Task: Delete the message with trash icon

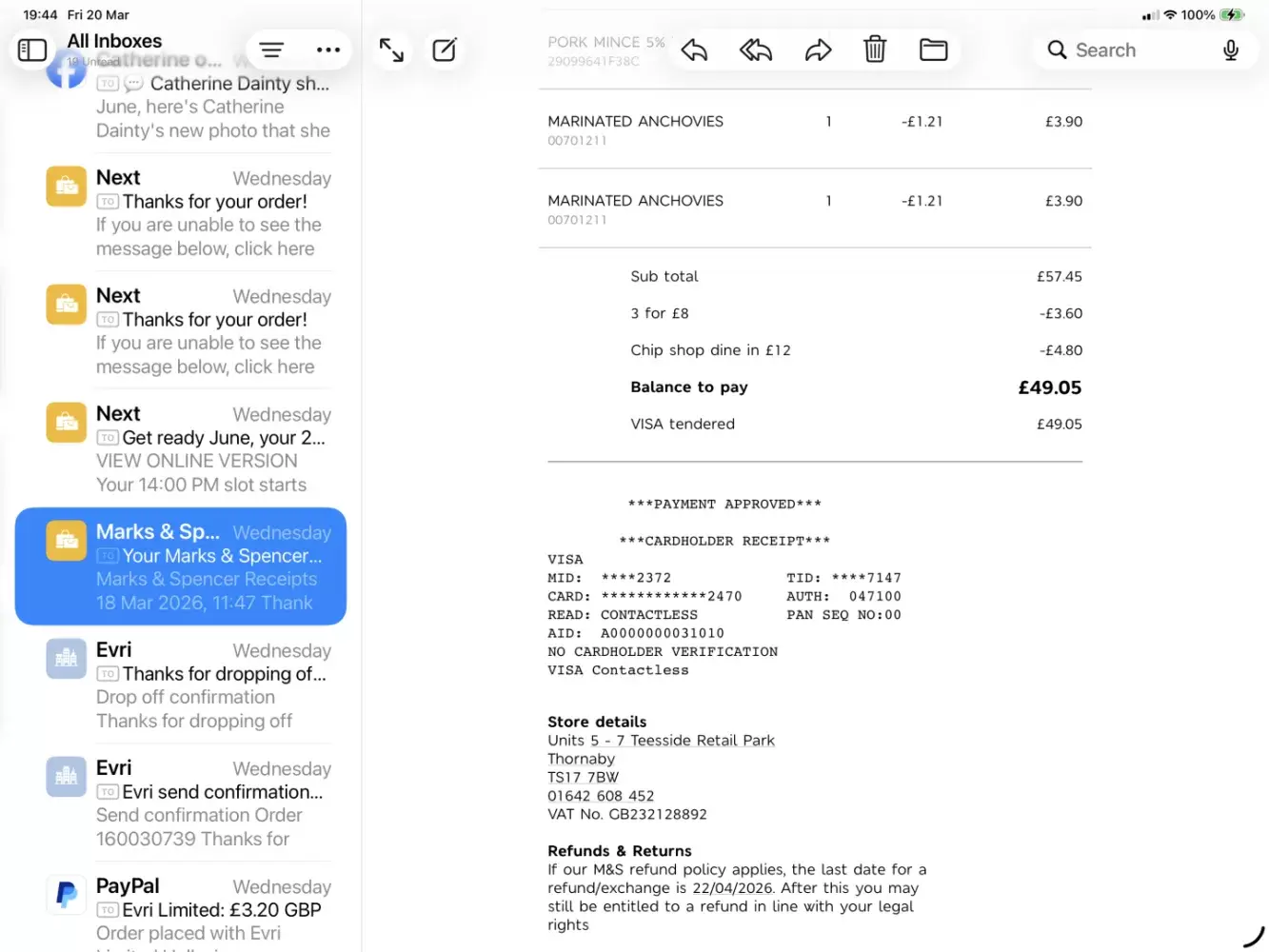Action: click(x=875, y=50)
